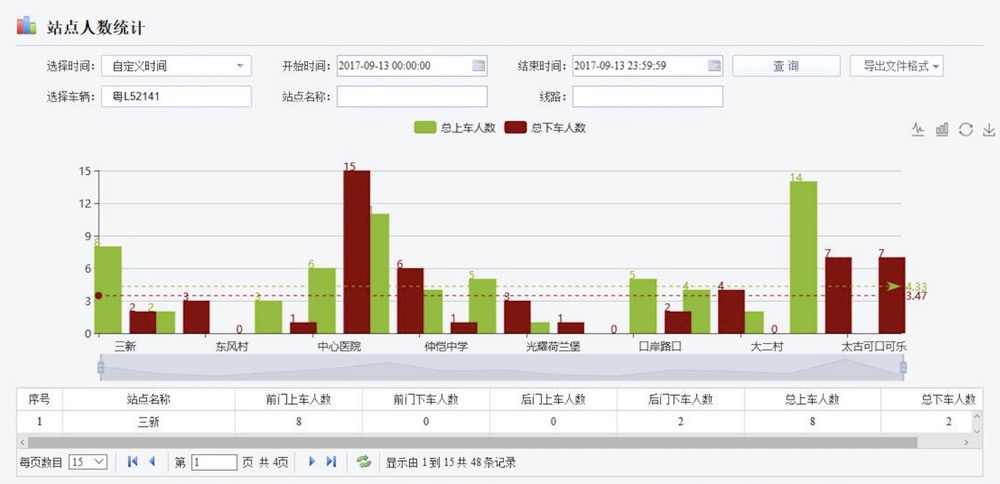Open 导出文件格式 dropdown
Screen dimensions: 1000x484
point(897,66)
